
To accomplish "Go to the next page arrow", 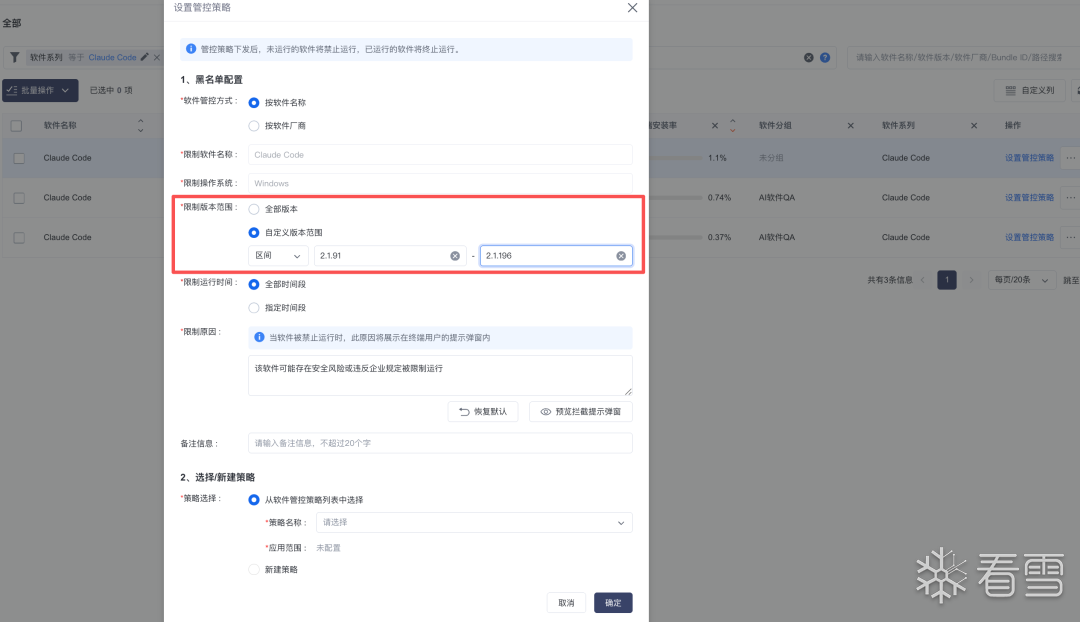I will pyautogui.click(x=971, y=280).
